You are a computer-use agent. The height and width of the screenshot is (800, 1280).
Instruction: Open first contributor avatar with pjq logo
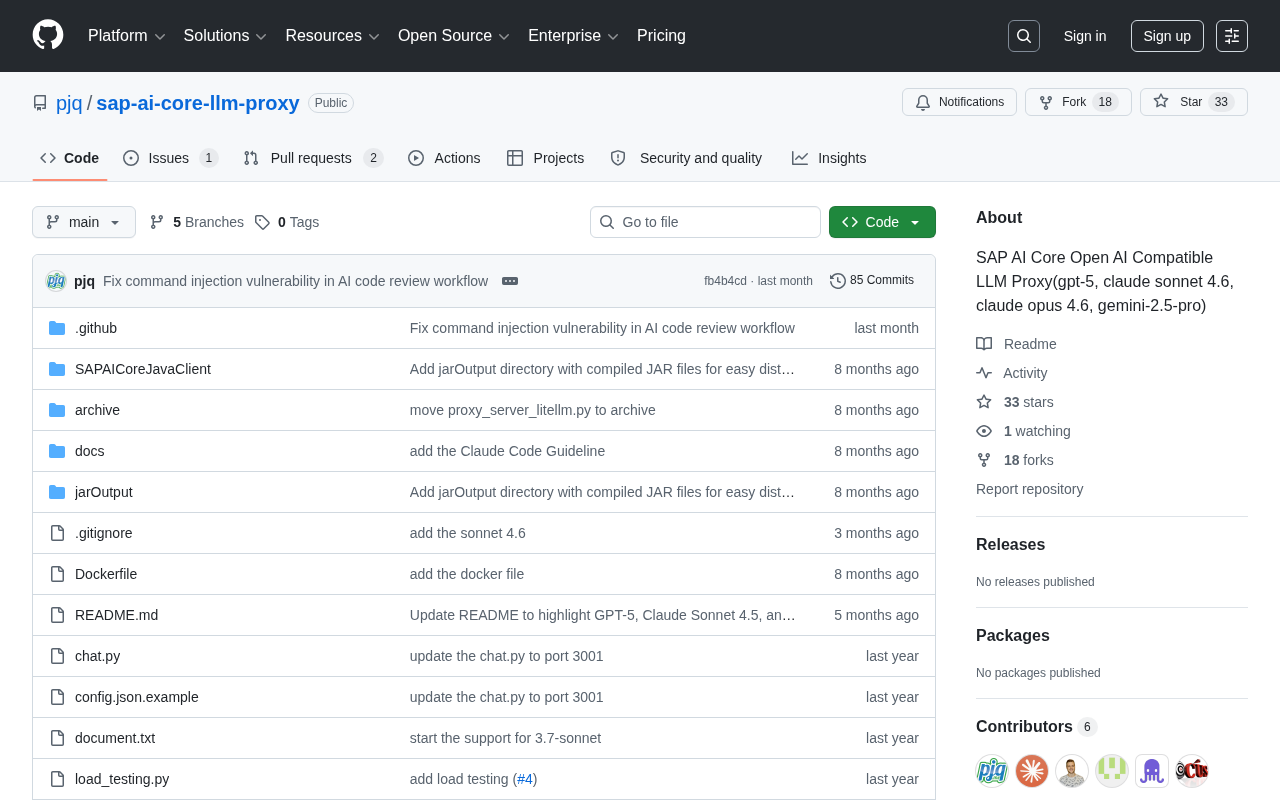(x=992, y=771)
